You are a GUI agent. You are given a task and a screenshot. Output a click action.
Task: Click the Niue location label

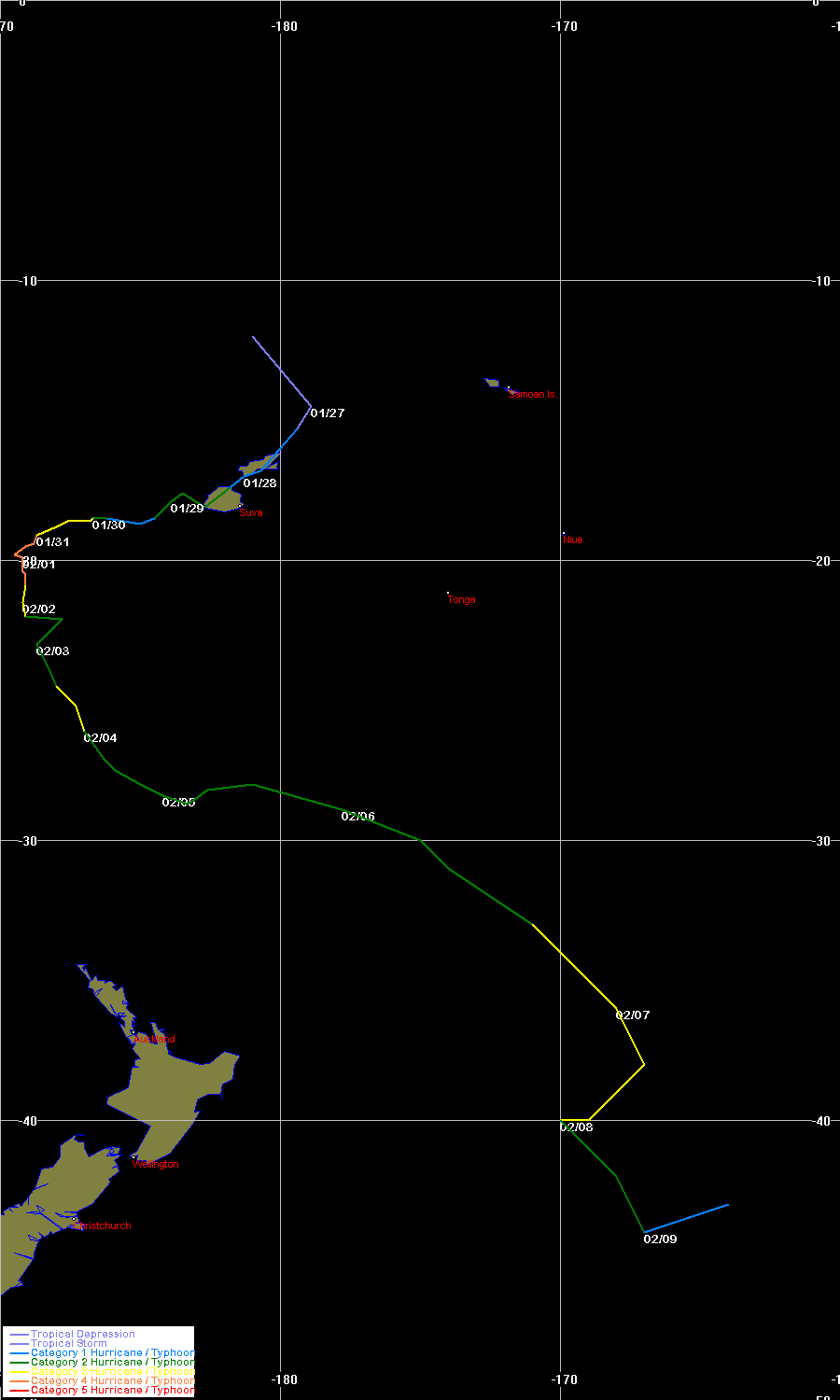pyautogui.click(x=572, y=540)
